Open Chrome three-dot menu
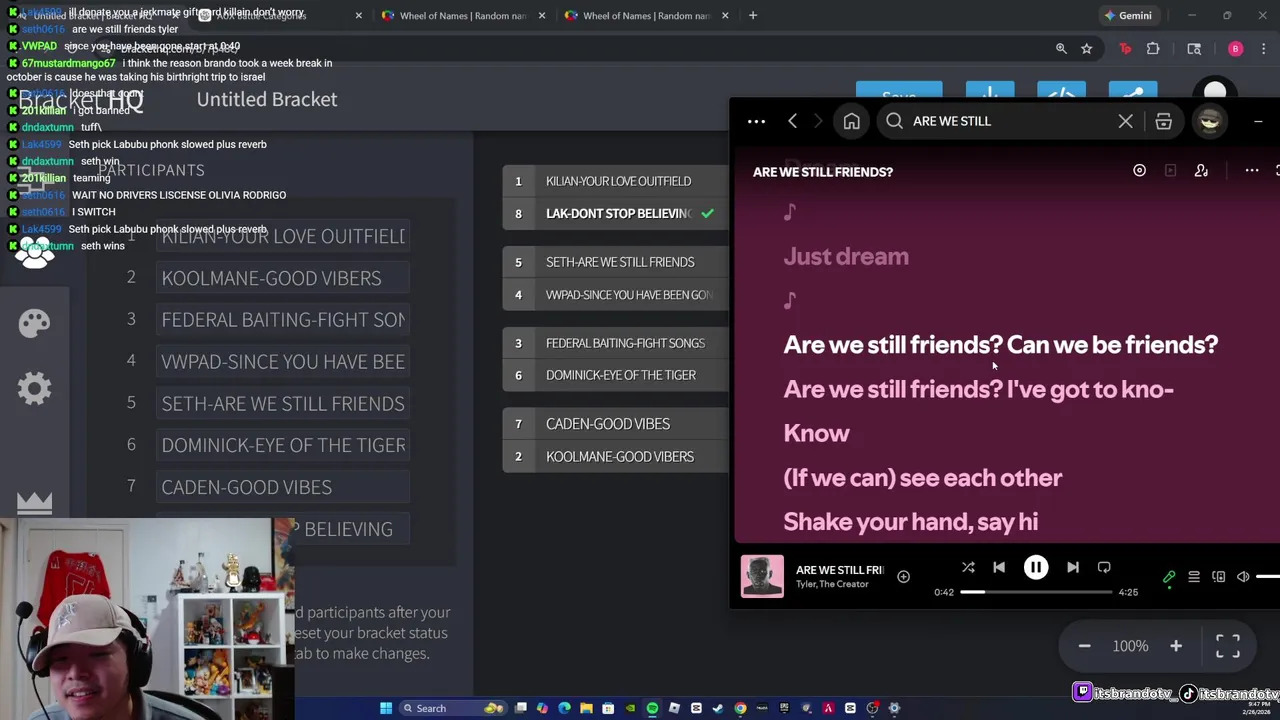Viewport: 1280px width, 720px height. 1265,49
